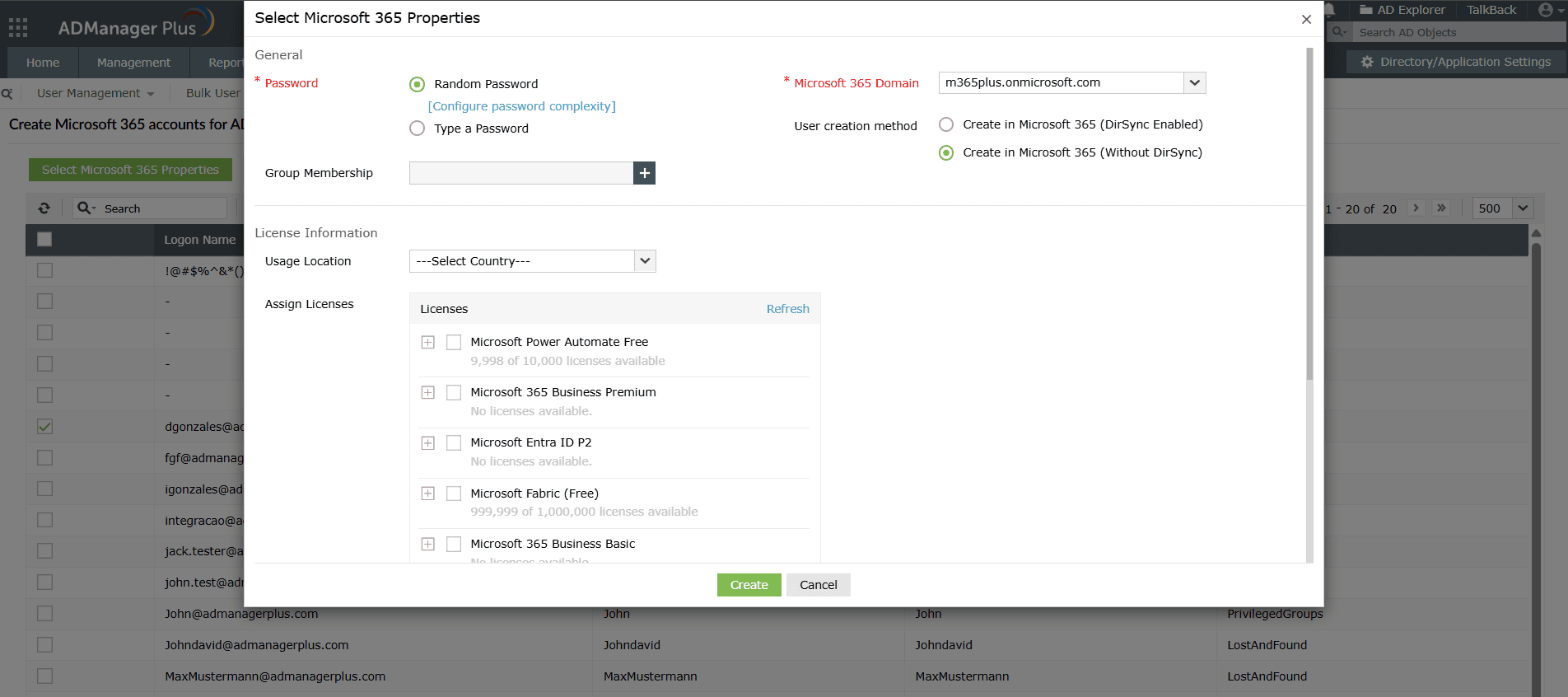
Task: Click the PrivilegedGroups cell
Action: pos(1275,614)
